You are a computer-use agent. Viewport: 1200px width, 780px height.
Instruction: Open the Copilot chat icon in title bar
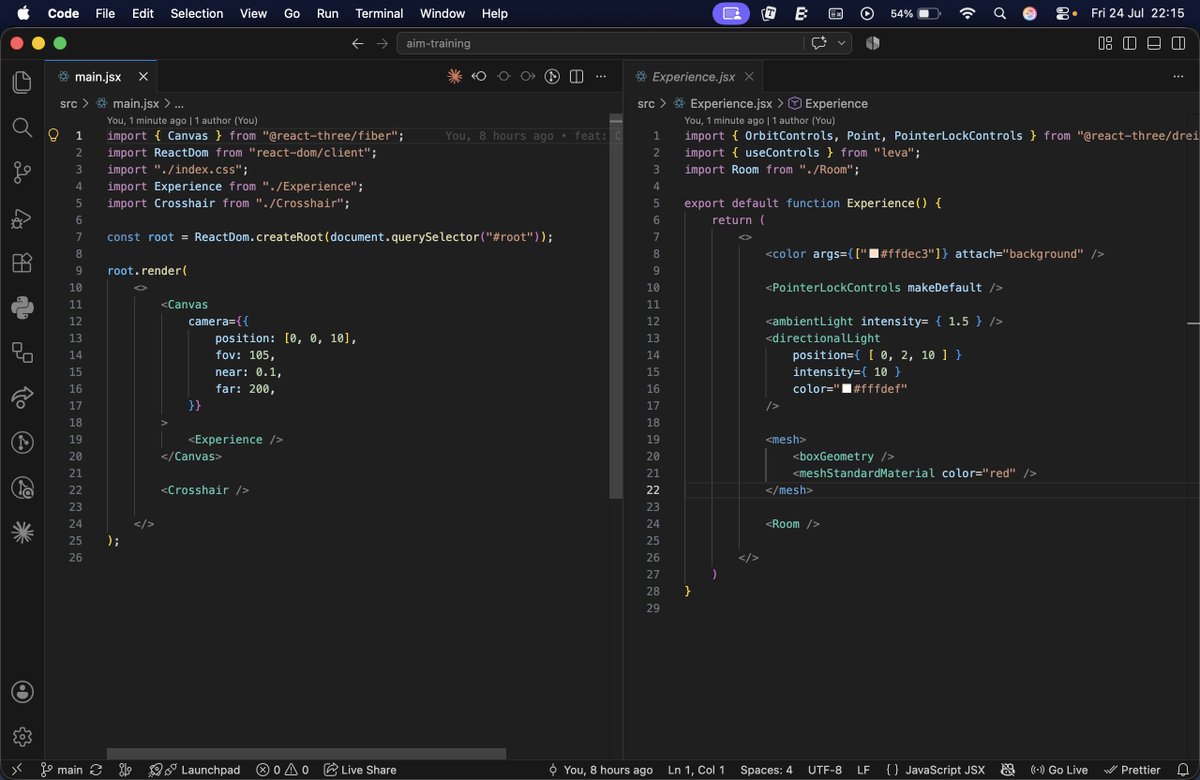[x=819, y=43]
